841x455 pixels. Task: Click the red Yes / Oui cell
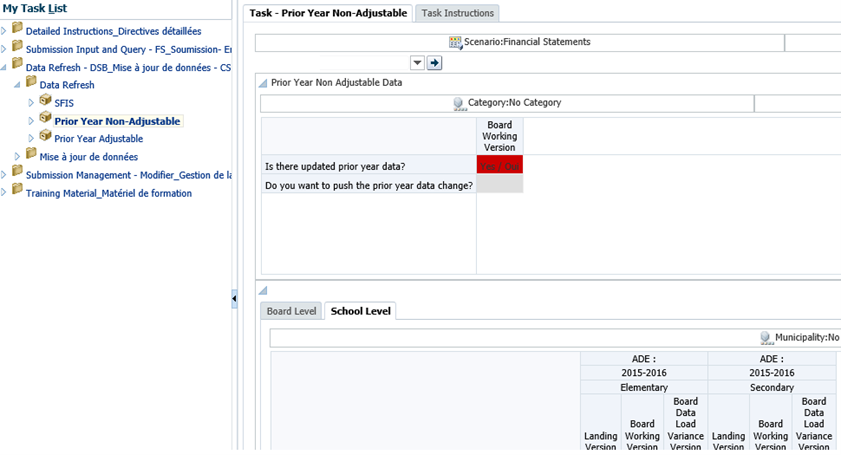click(499, 165)
